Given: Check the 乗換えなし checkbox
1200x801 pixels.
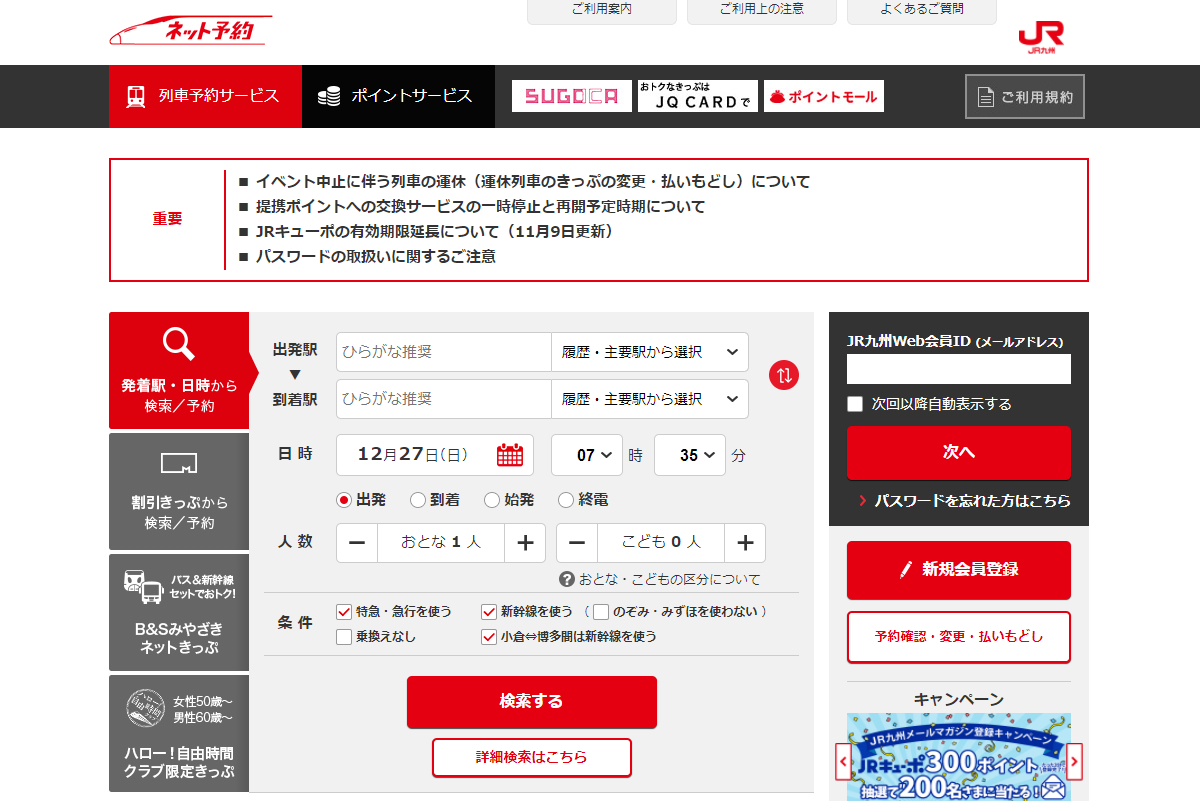Looking at the screenshot, I should click(x=345, y=636).
